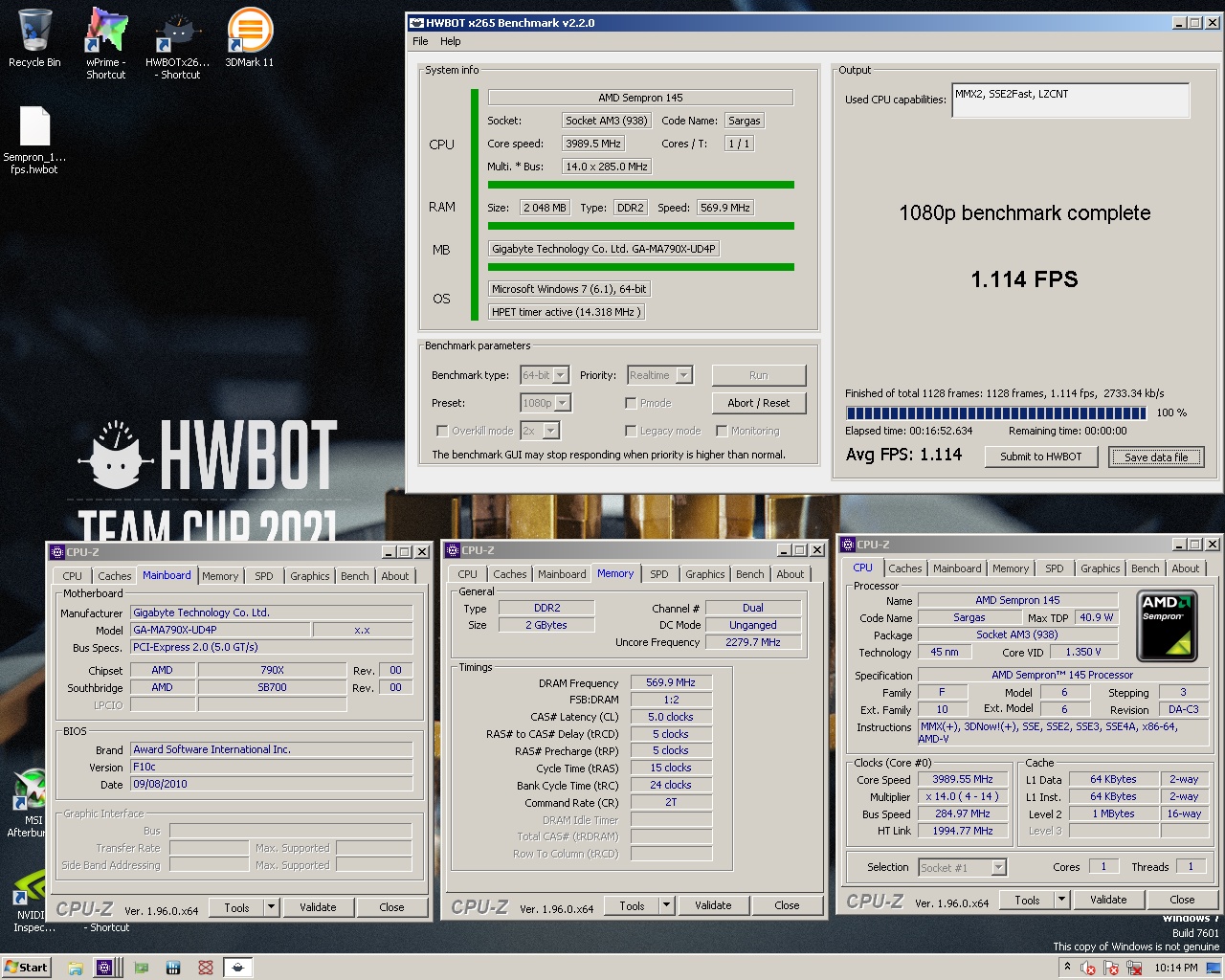Click the BIOS version F10c field
1225x980 pixels.
pos(272,767)
